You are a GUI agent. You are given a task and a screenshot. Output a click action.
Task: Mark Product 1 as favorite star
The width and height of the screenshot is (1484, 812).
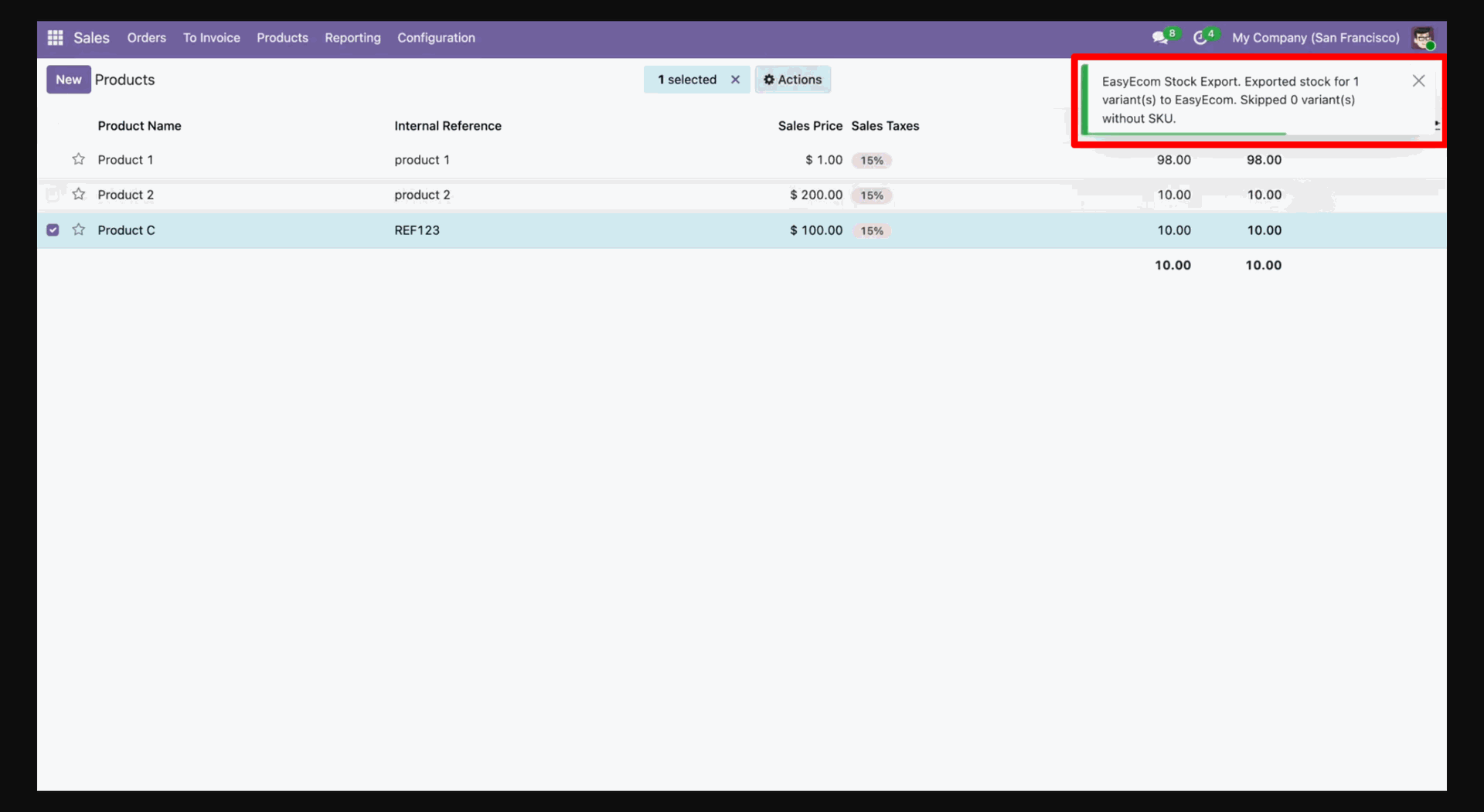pyautogui.click(x=78, y=159)
